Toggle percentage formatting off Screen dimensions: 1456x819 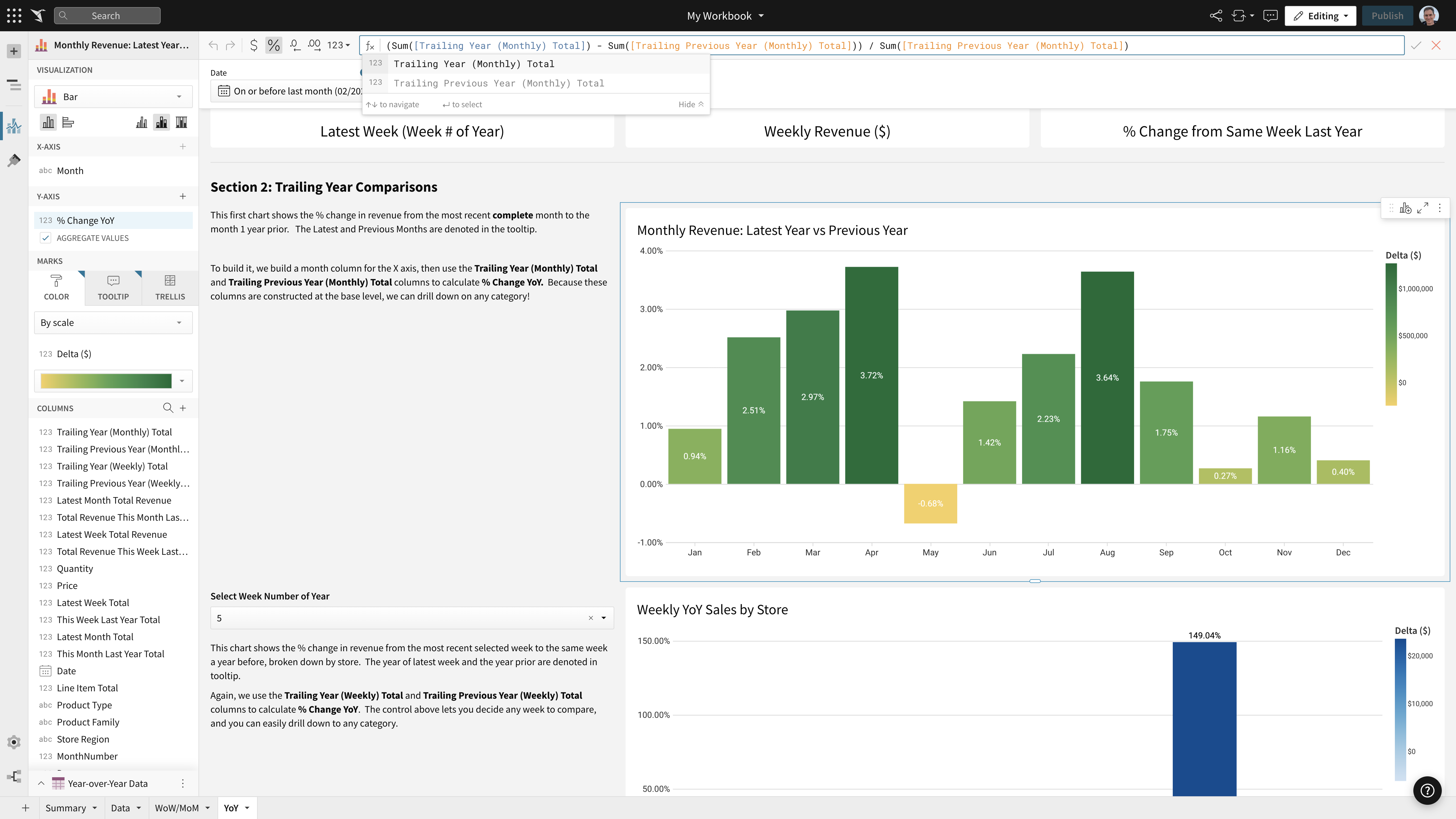pyautogui.click(x=275, y=45)
